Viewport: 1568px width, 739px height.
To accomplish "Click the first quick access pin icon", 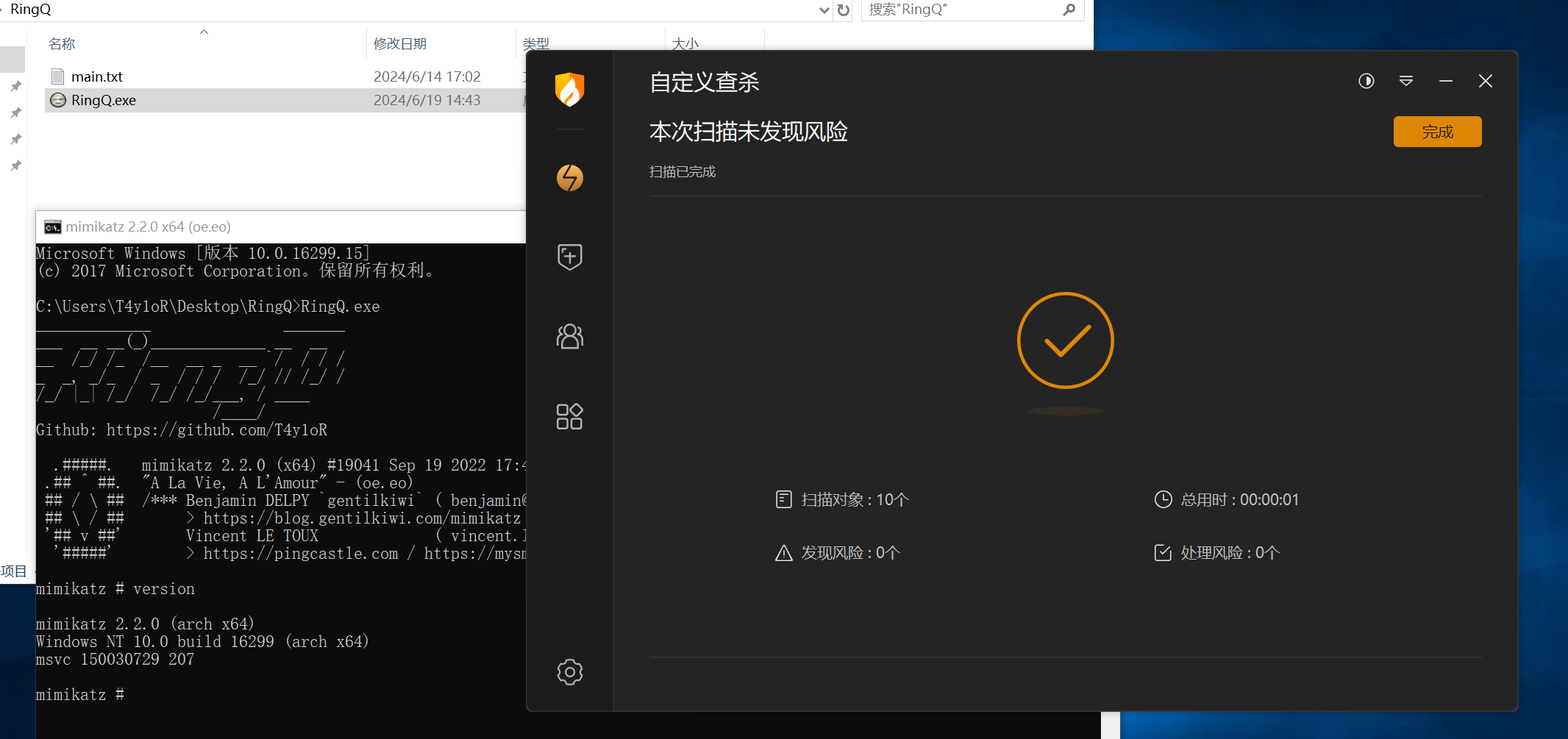I will tap(15, 86).
